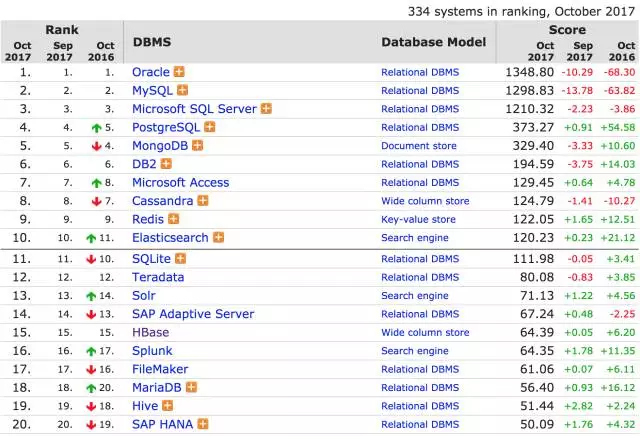Click the plus icon beside PostgreSQL
This screenshot has height=436, width=640.
[x=209, y=127]
